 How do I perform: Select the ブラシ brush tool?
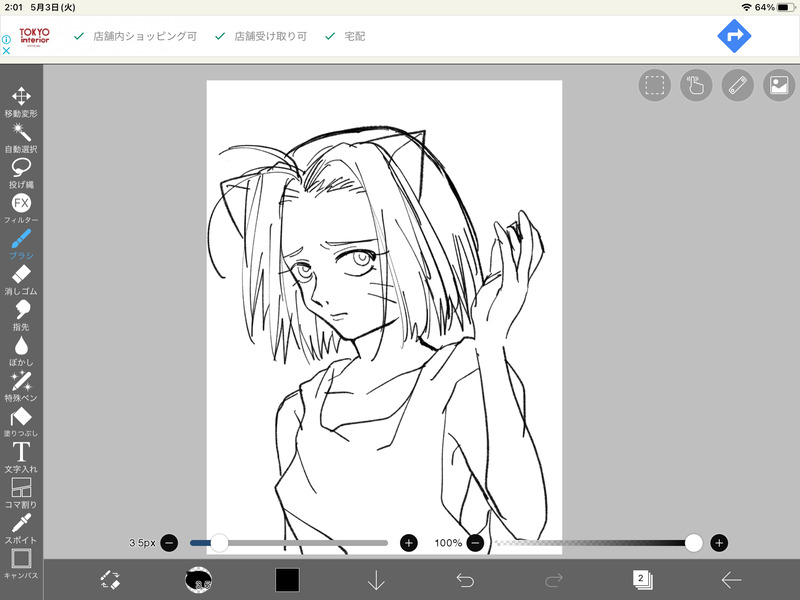21,244
